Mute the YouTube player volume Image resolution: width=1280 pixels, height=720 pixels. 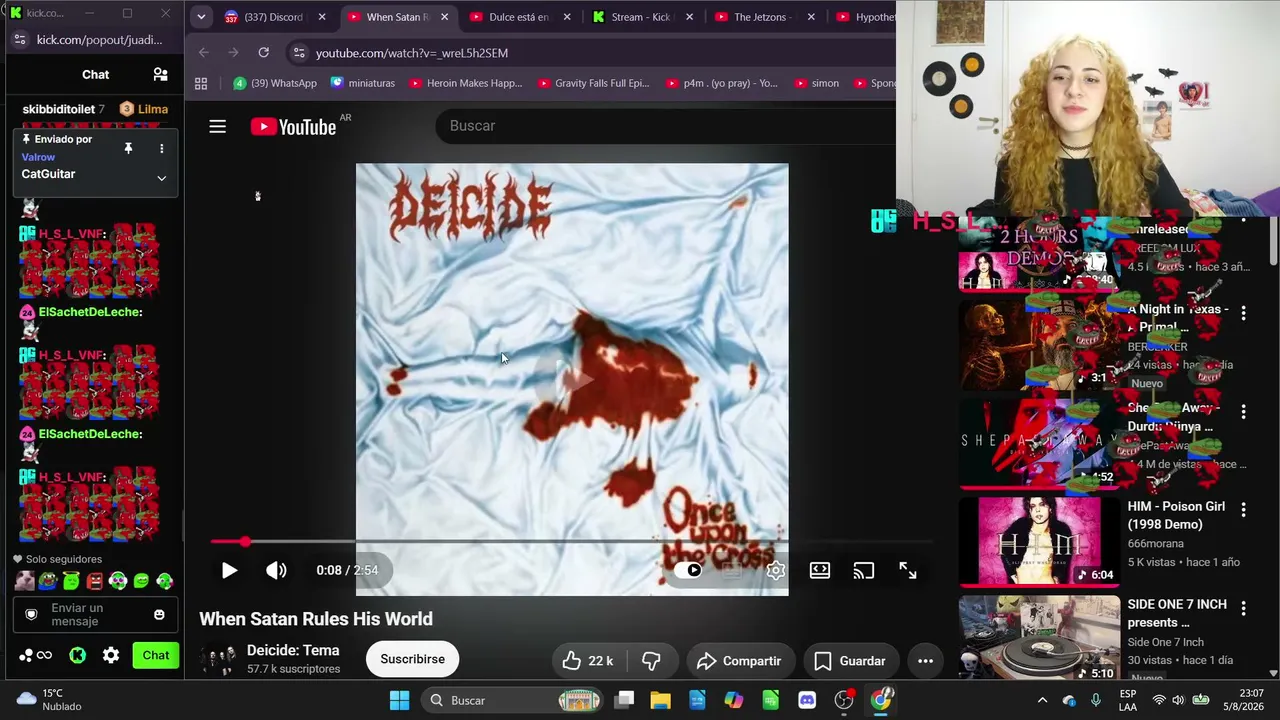tap(276, 570)
